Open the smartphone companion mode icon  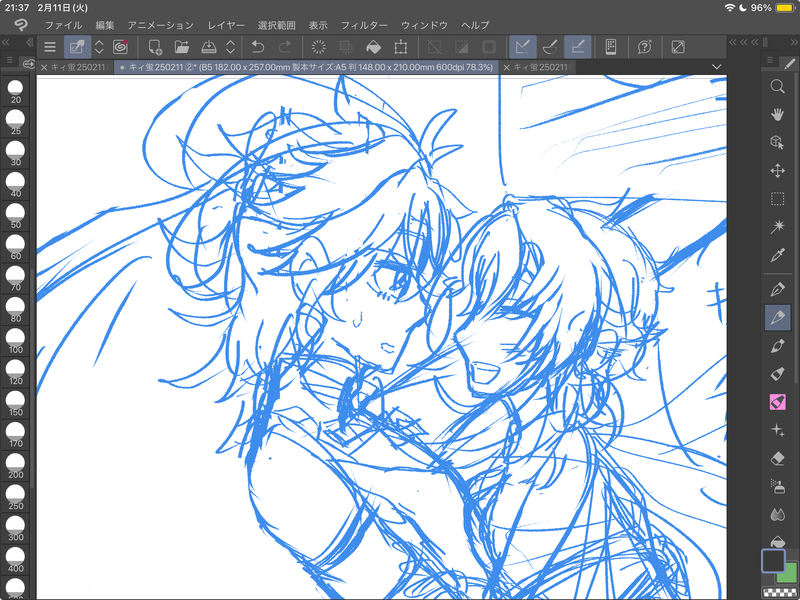[611, 47]
